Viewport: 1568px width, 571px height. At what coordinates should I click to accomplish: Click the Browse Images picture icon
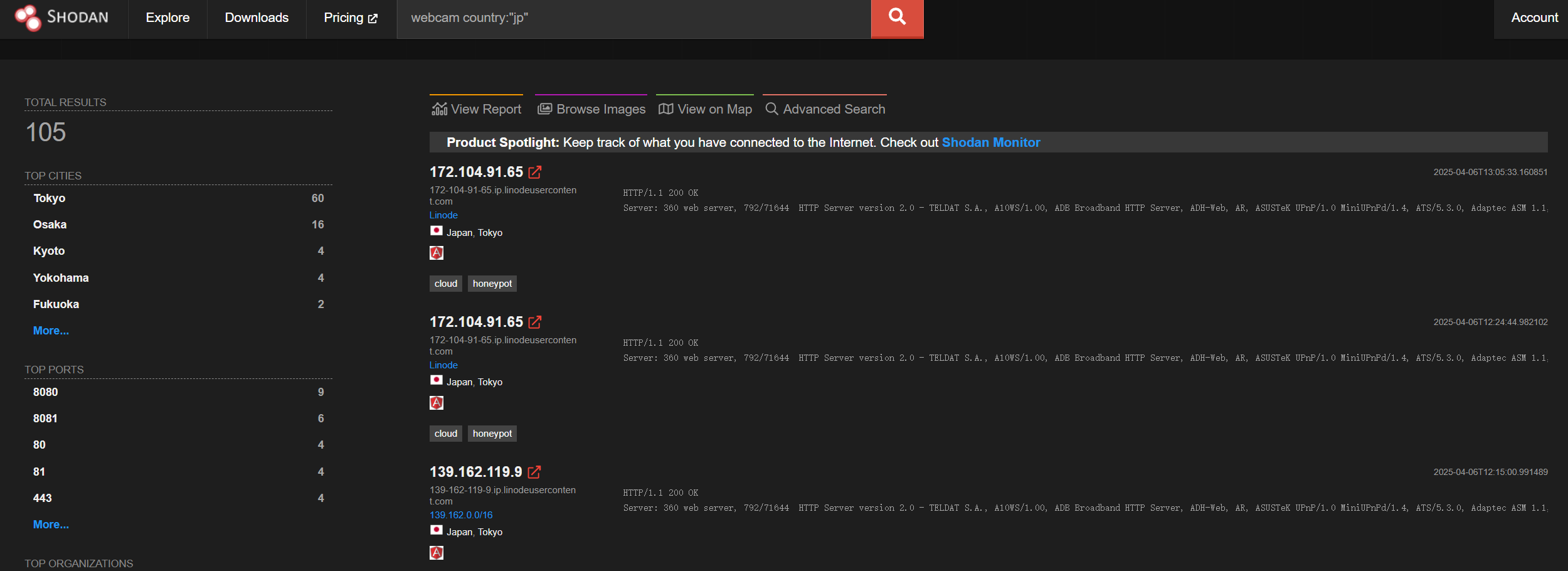click(545, 109)
